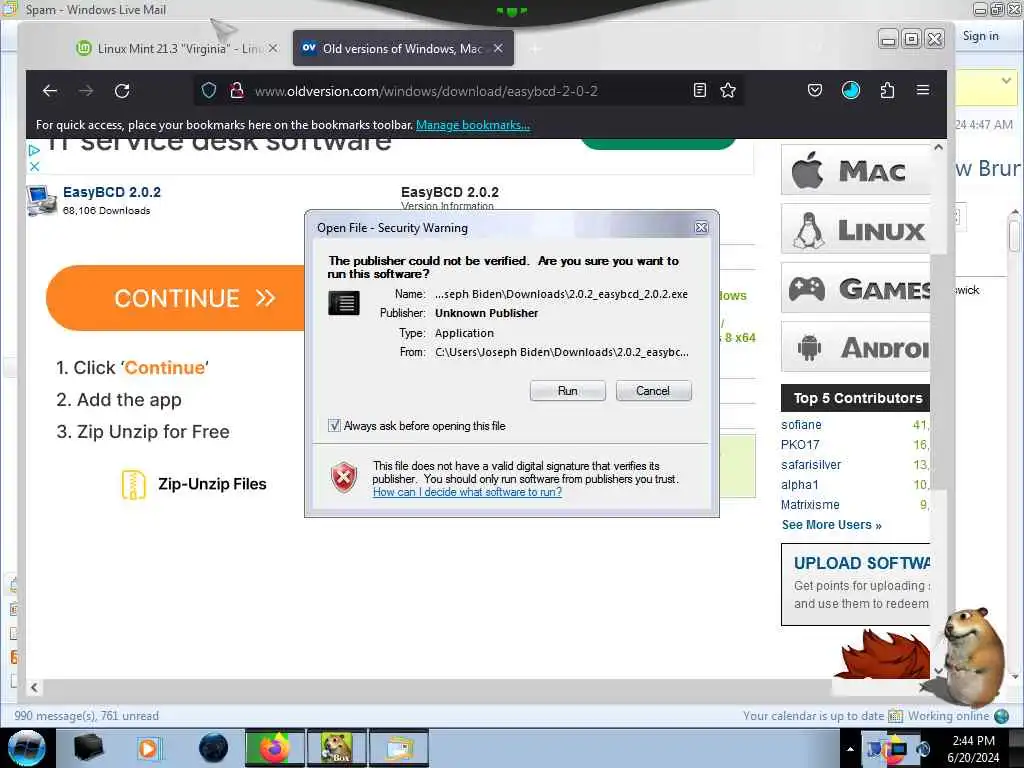
Task: Reload the oldversion.com page
Action: click(122, 91)
